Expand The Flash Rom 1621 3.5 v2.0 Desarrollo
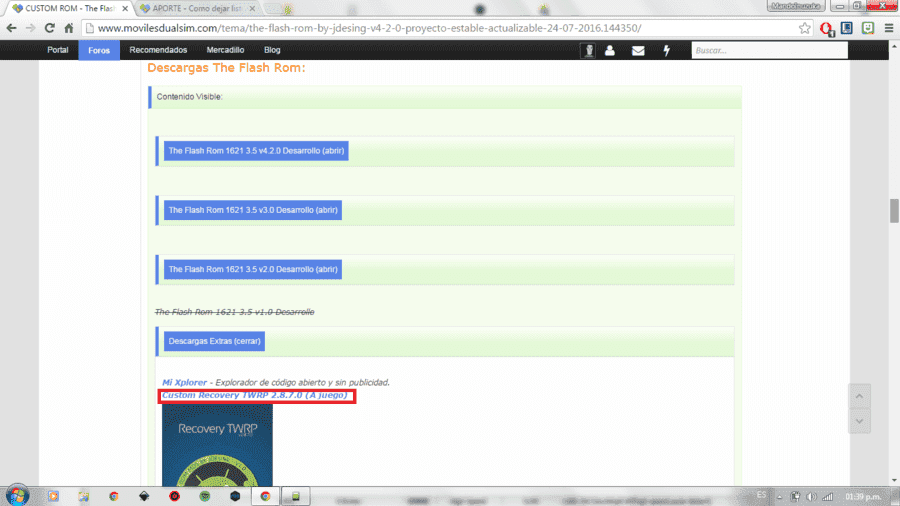 pyautogui.click(x=253, y=269)
